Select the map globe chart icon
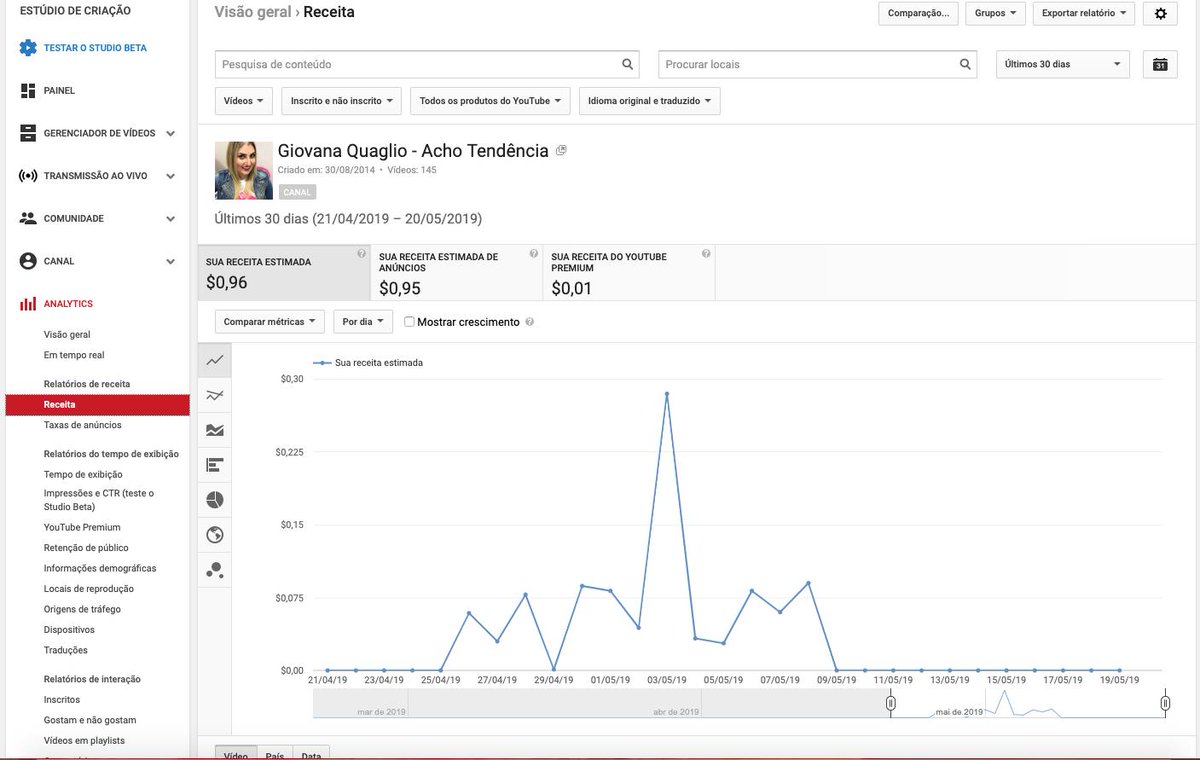 click(215, 535)
